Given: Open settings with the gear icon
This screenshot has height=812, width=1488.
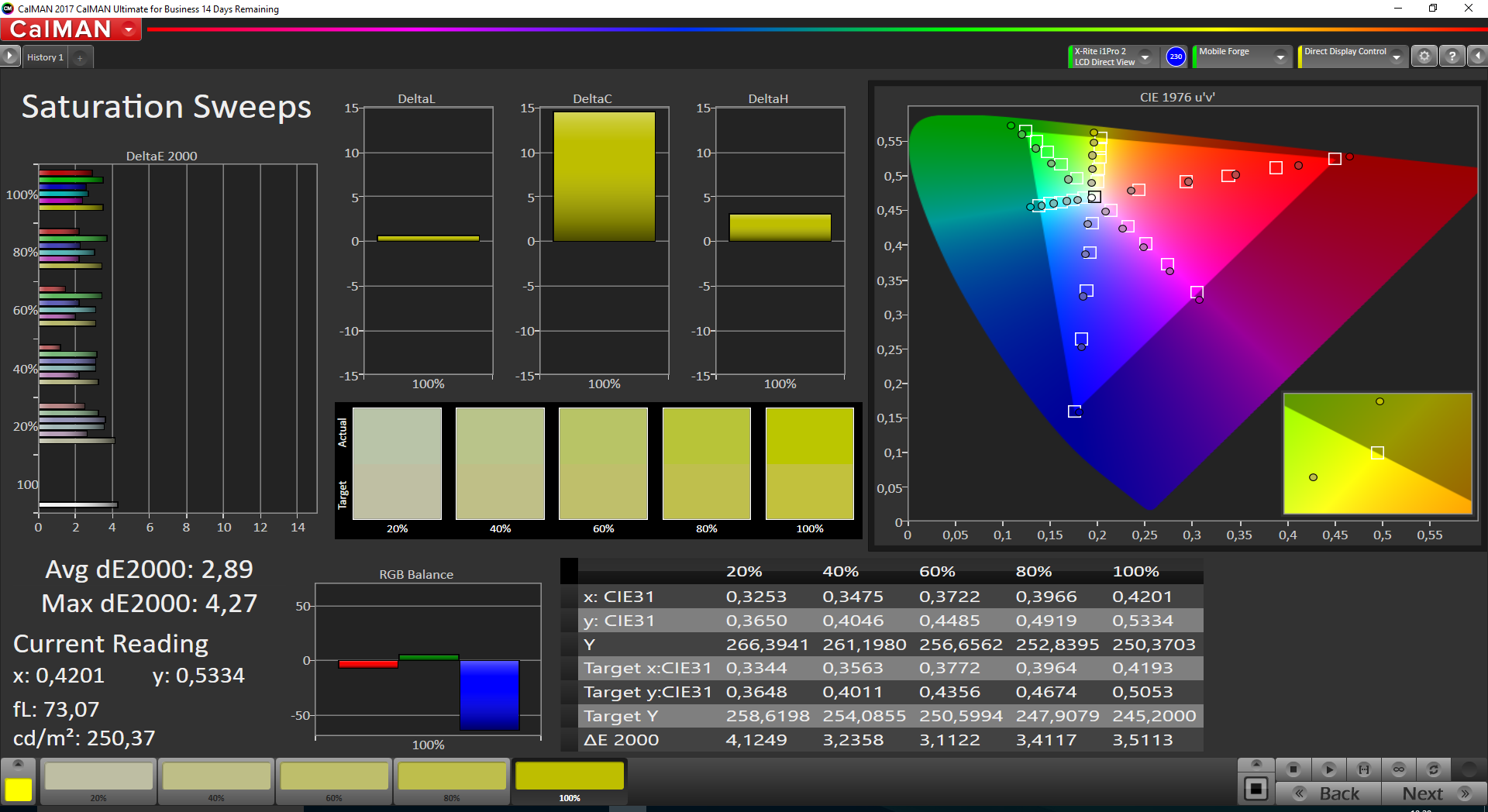Looking at the screenshot, I should click(x=1424, y=57).
